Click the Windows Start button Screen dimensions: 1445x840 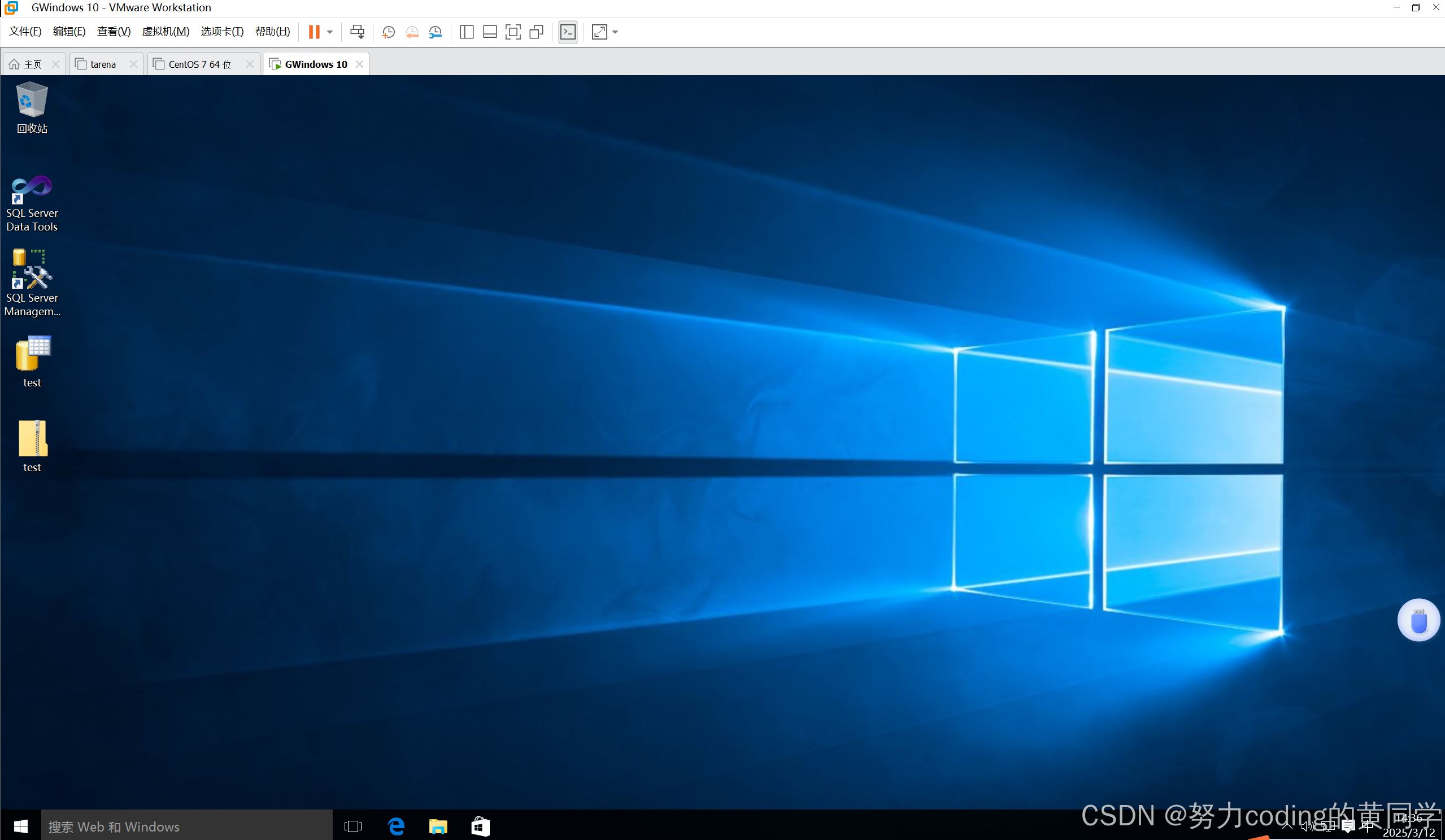point(21,826)
